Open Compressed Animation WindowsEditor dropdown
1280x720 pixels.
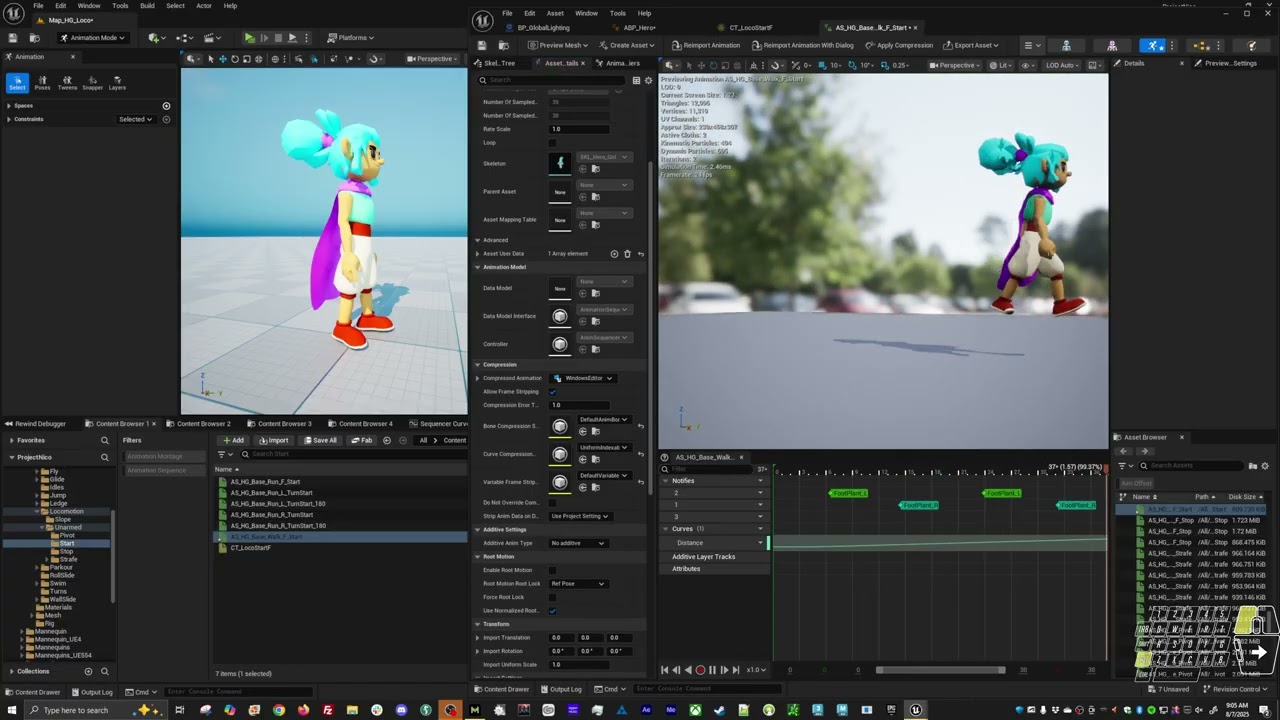click(582, 378)
